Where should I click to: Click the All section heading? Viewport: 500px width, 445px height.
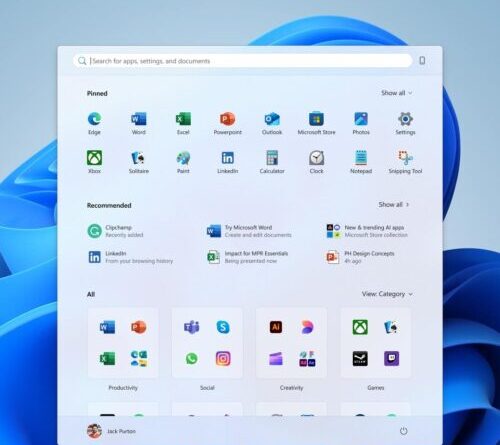click(x=91, y=294)
